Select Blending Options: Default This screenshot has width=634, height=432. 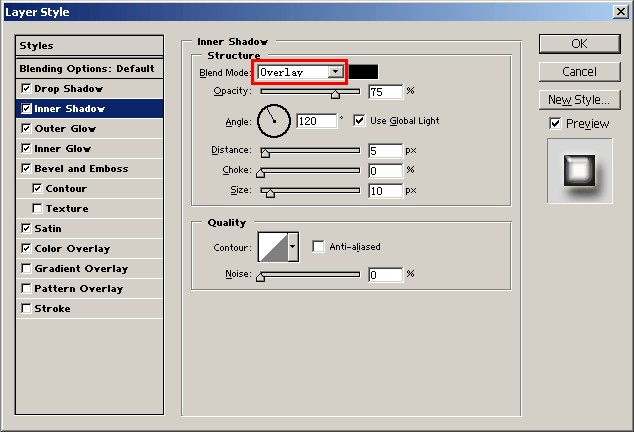(x=87, y=69)
